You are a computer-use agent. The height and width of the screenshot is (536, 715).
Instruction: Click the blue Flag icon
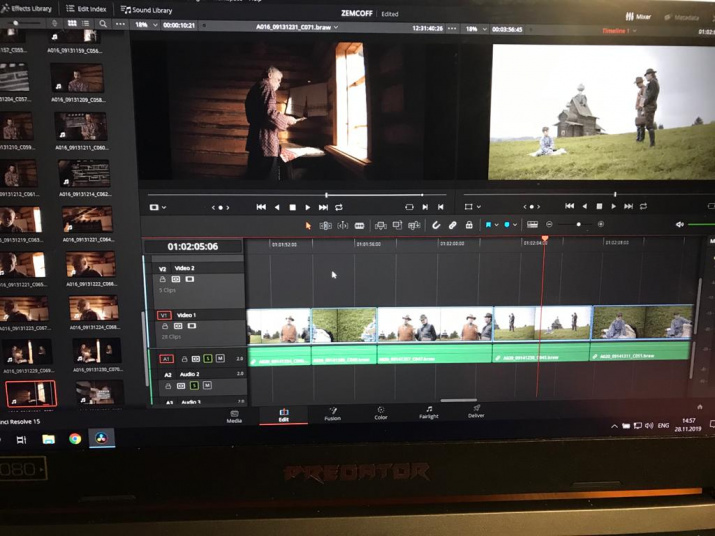(x=489, y=226)
